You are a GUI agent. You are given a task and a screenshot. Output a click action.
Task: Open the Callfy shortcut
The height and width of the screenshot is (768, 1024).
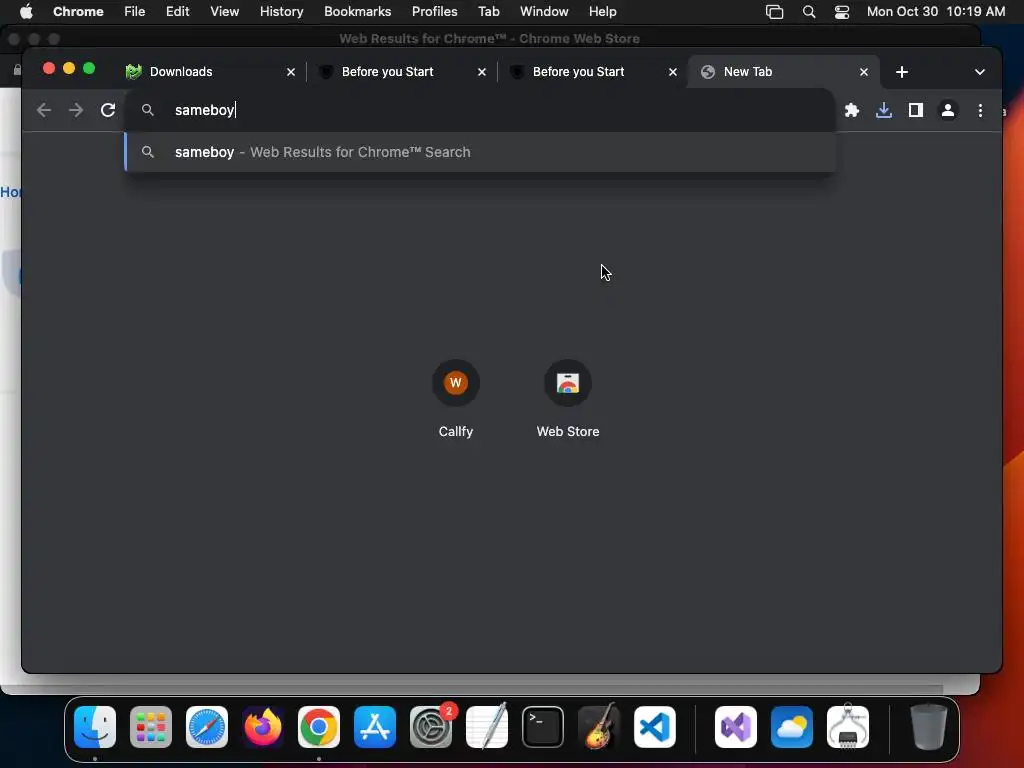click(x=456, y=399)
